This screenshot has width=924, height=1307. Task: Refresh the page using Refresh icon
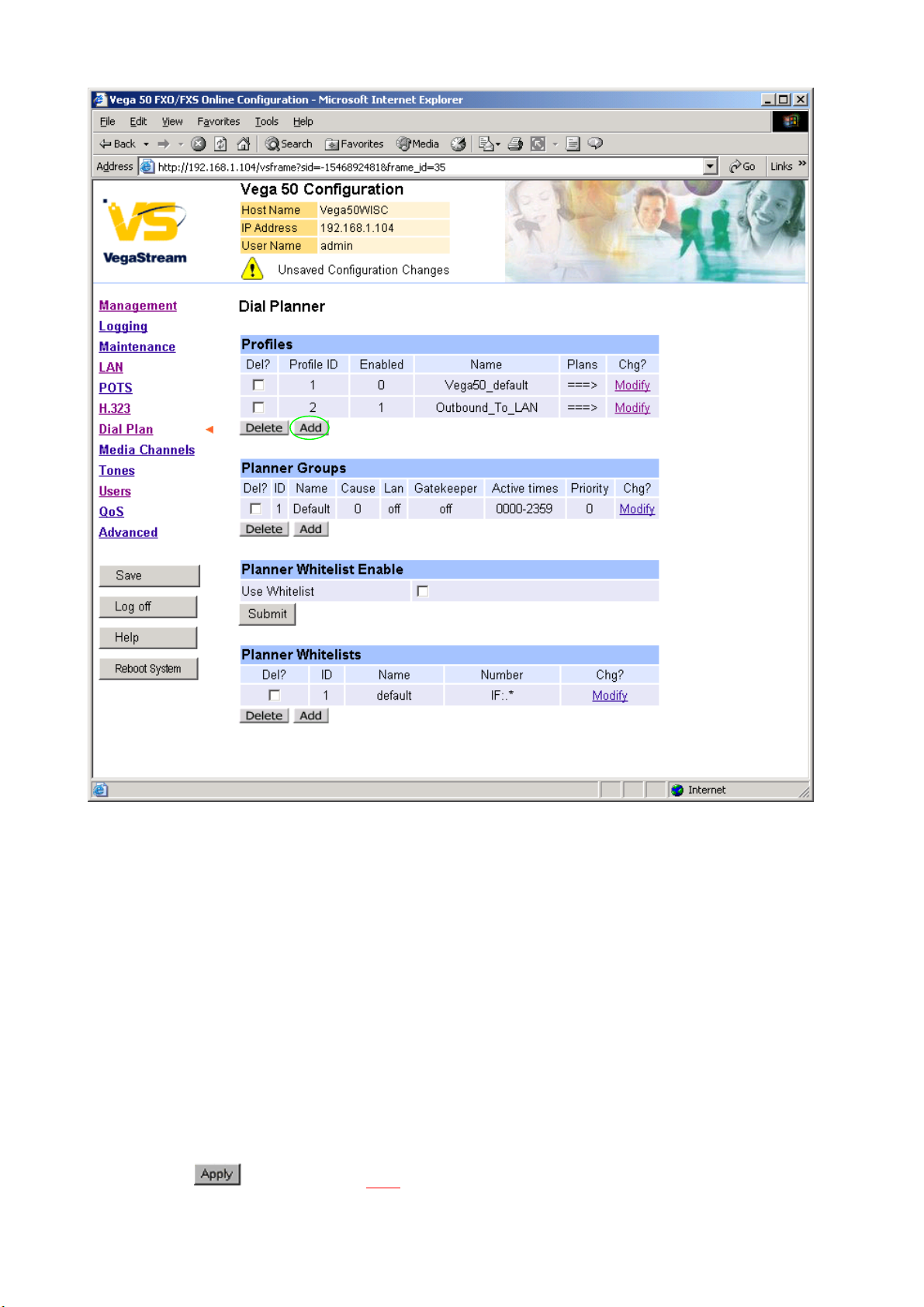pos(220,144)
